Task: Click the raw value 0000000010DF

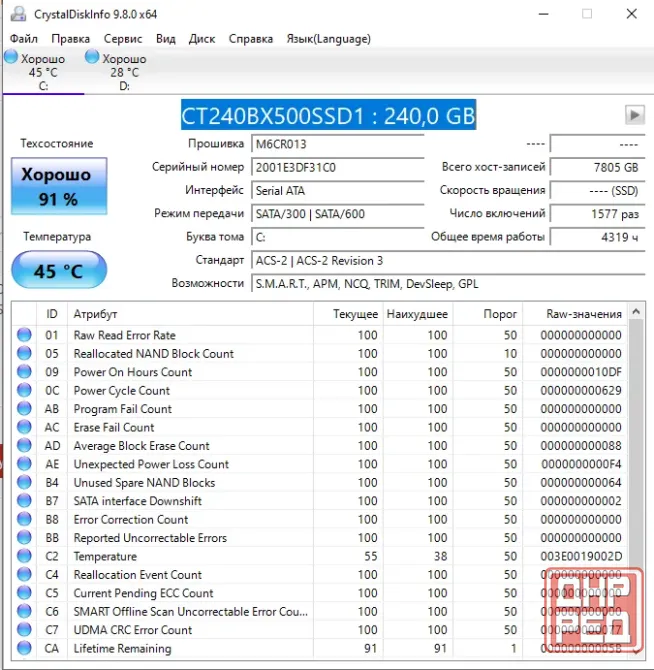Action: tap(581, 372)
